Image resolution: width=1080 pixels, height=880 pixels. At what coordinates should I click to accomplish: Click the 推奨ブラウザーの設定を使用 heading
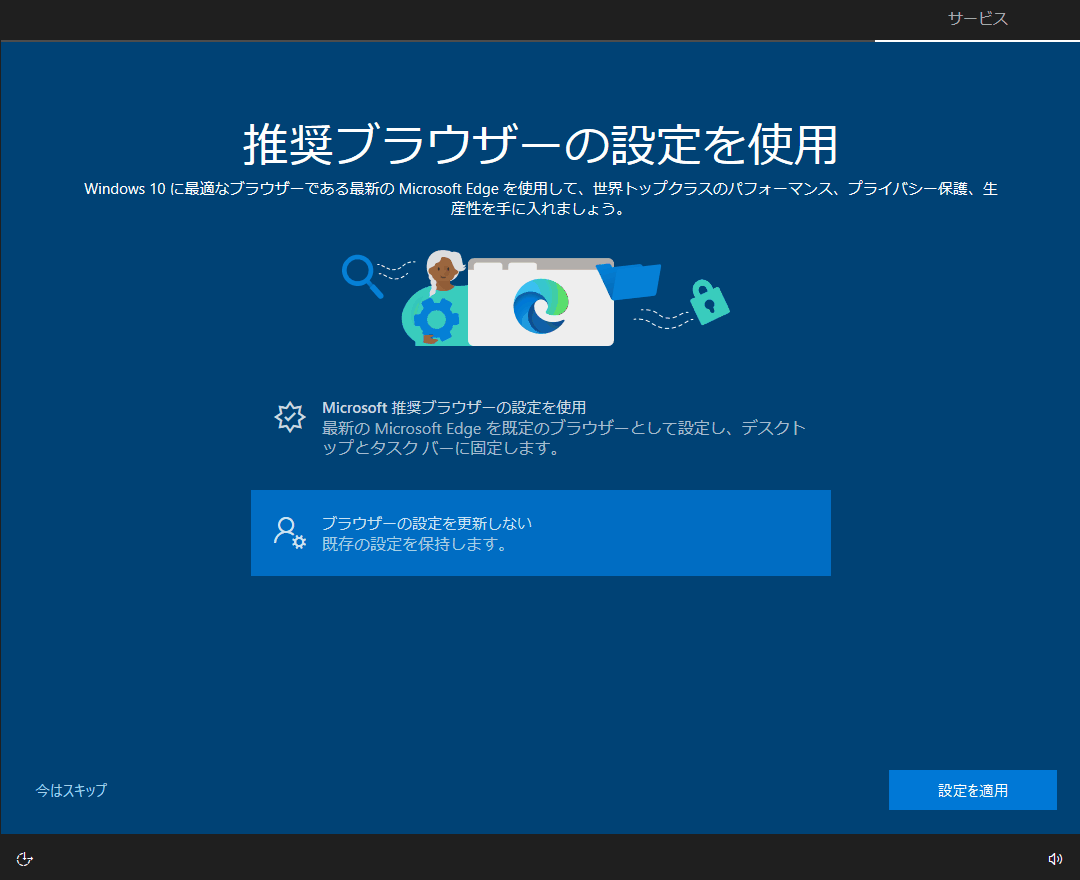point(541,145)
